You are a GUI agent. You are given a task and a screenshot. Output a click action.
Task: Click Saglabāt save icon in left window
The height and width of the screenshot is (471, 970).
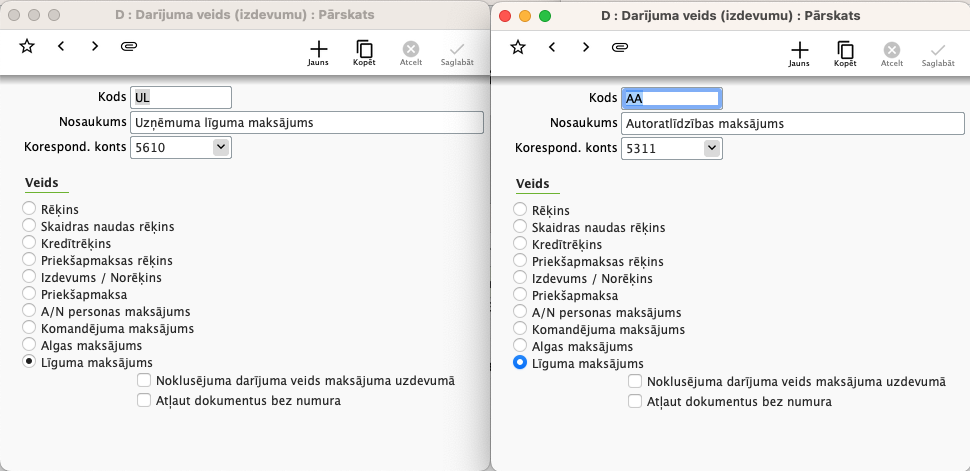[x=457, y=53]
